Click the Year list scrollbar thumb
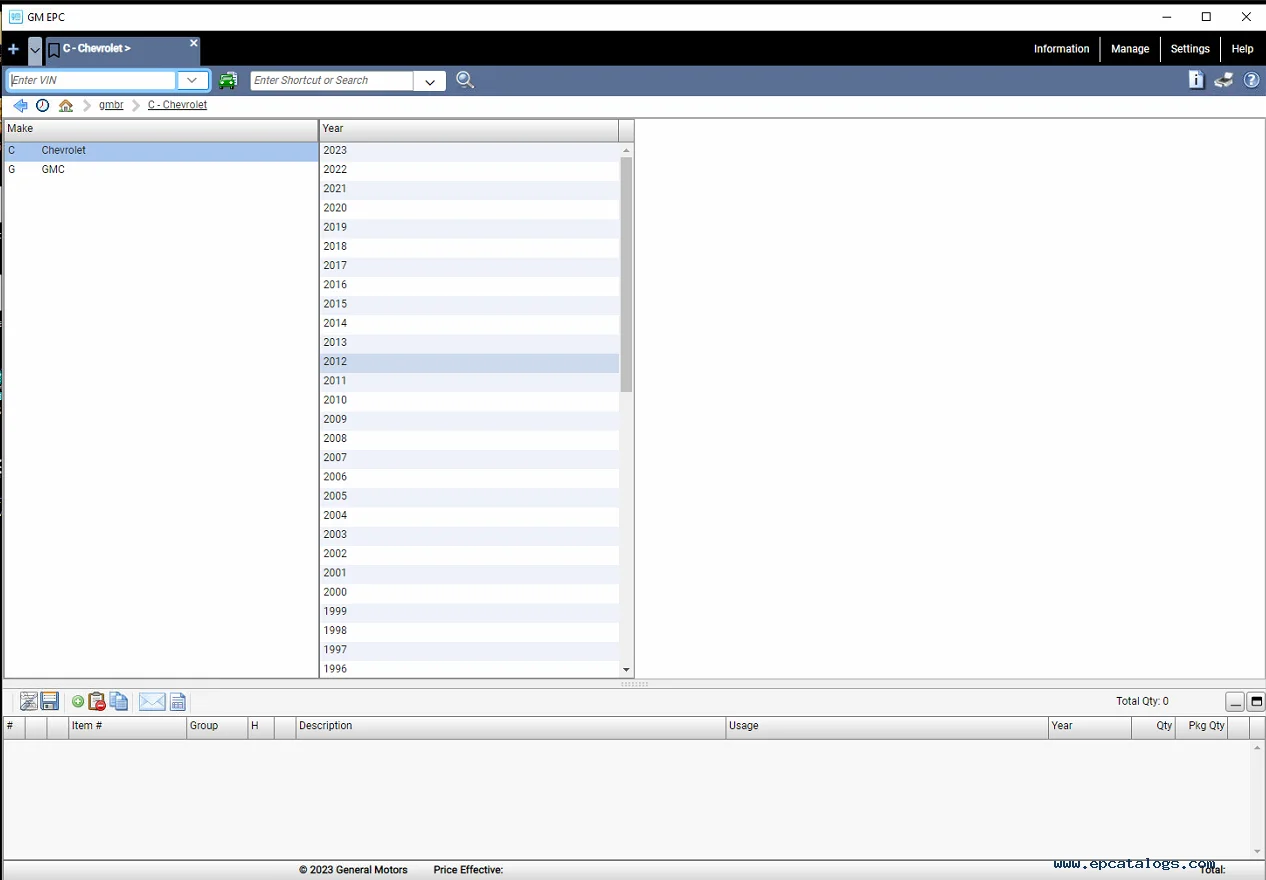 click(x=627, y=274)
